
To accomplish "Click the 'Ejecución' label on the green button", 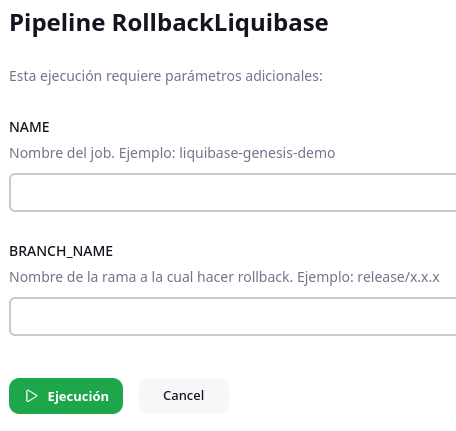I will click(x=78, y=397).
